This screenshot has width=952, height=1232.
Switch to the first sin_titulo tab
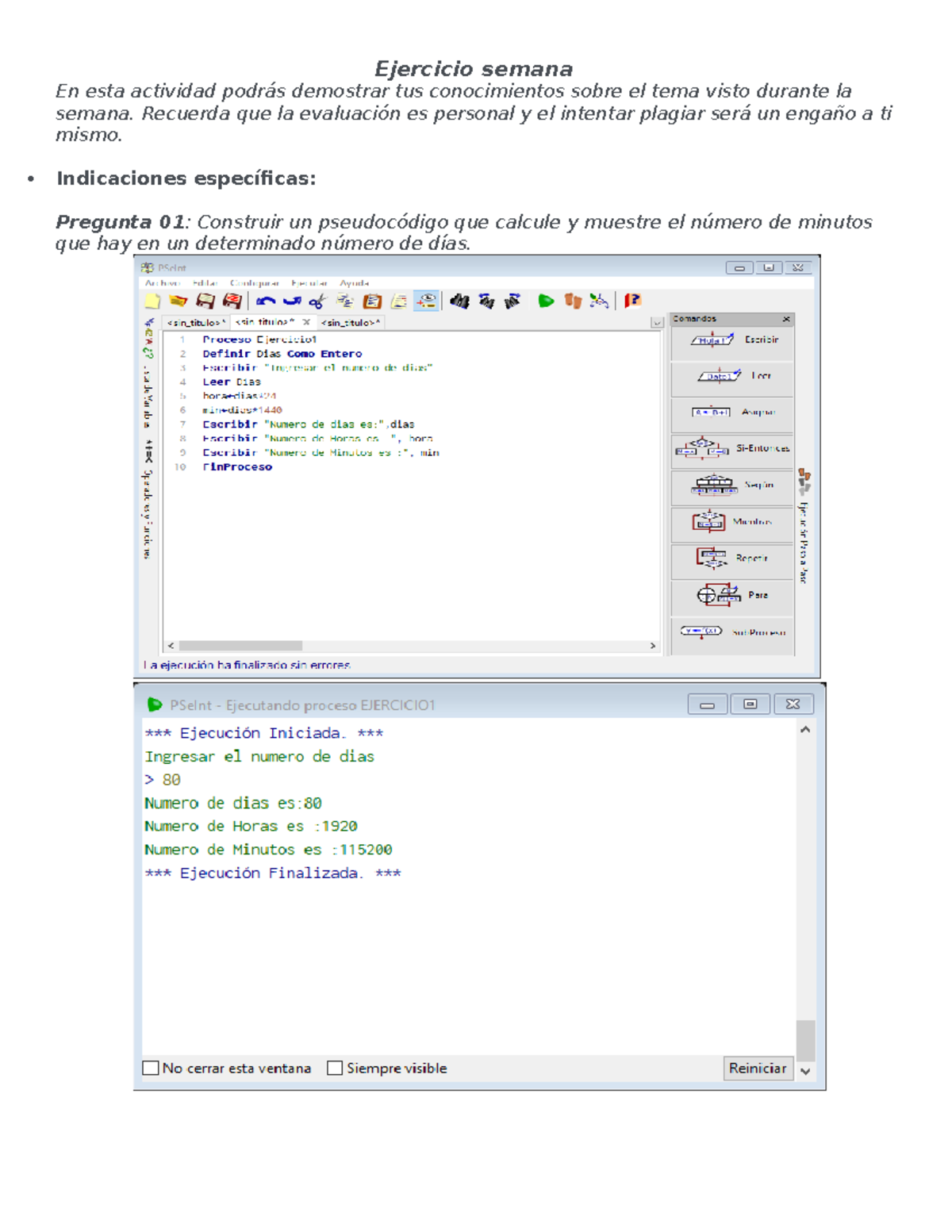pyautogui.click(x=195, y=323)
